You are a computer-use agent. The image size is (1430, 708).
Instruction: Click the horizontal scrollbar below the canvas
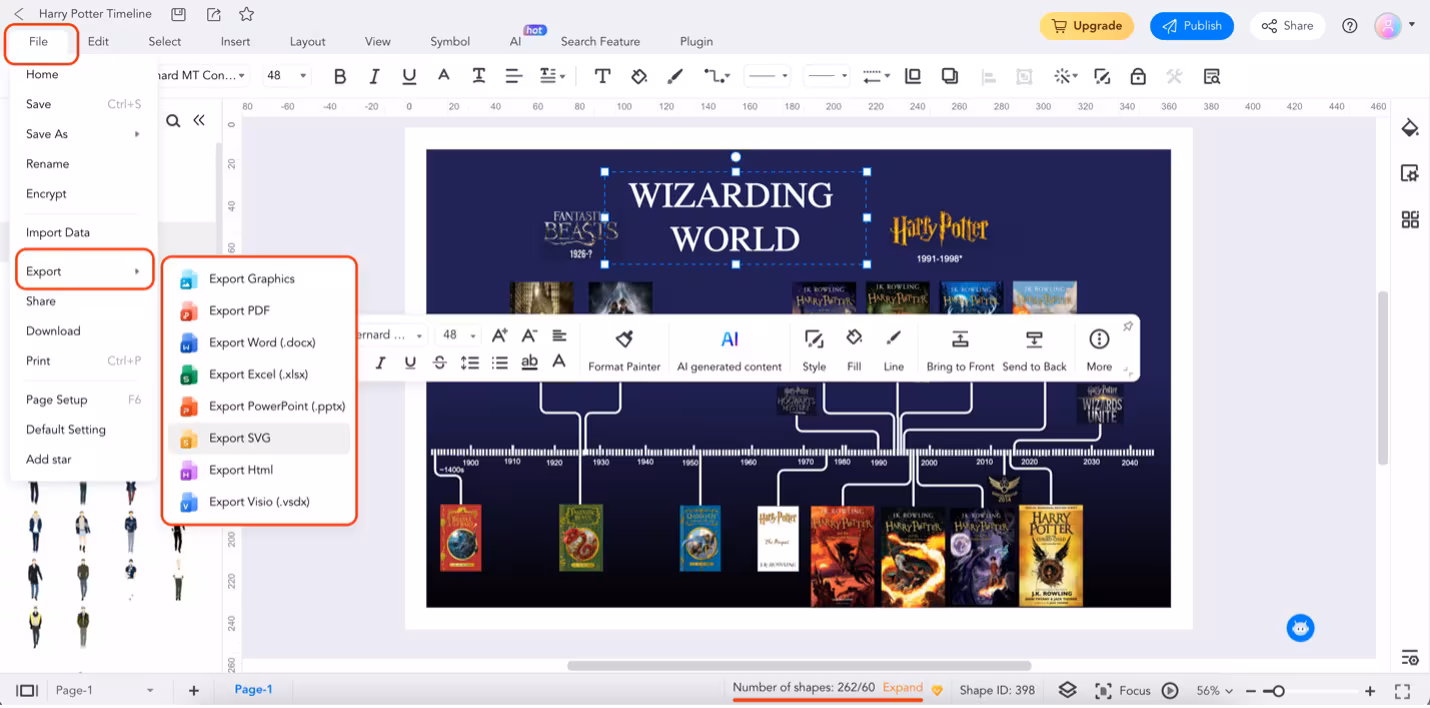(799, 665)
